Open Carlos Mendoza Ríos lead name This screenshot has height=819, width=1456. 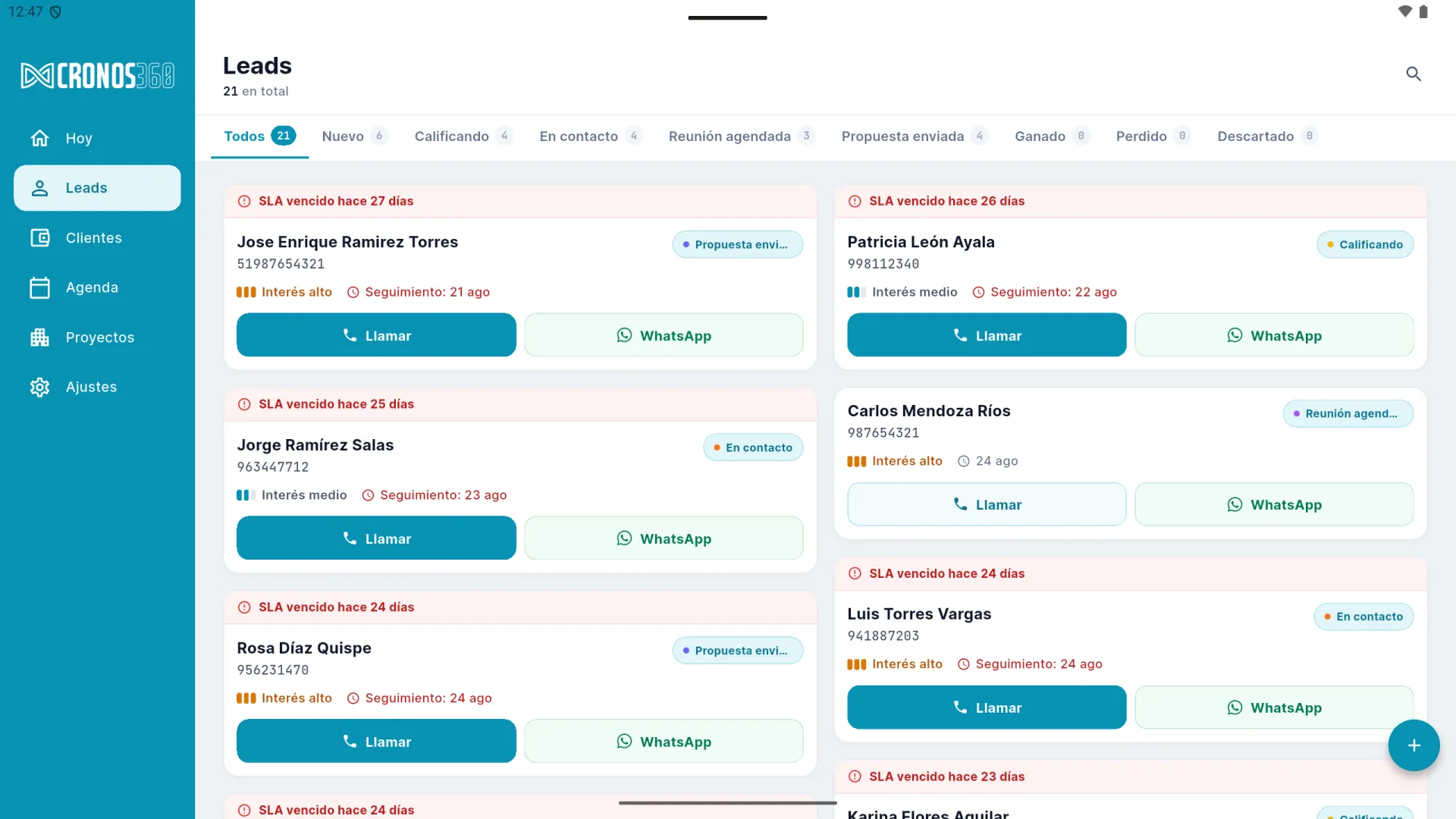(929, 411)
